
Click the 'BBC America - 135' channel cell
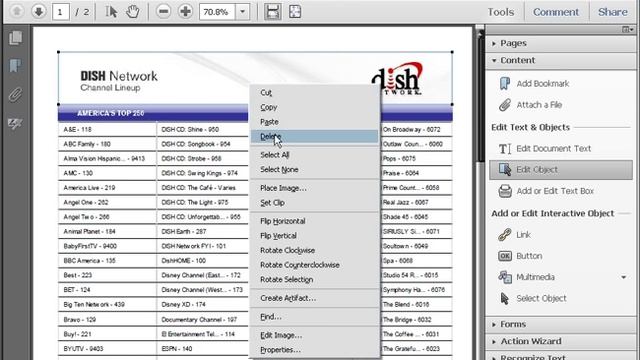[x=107, y=261]
